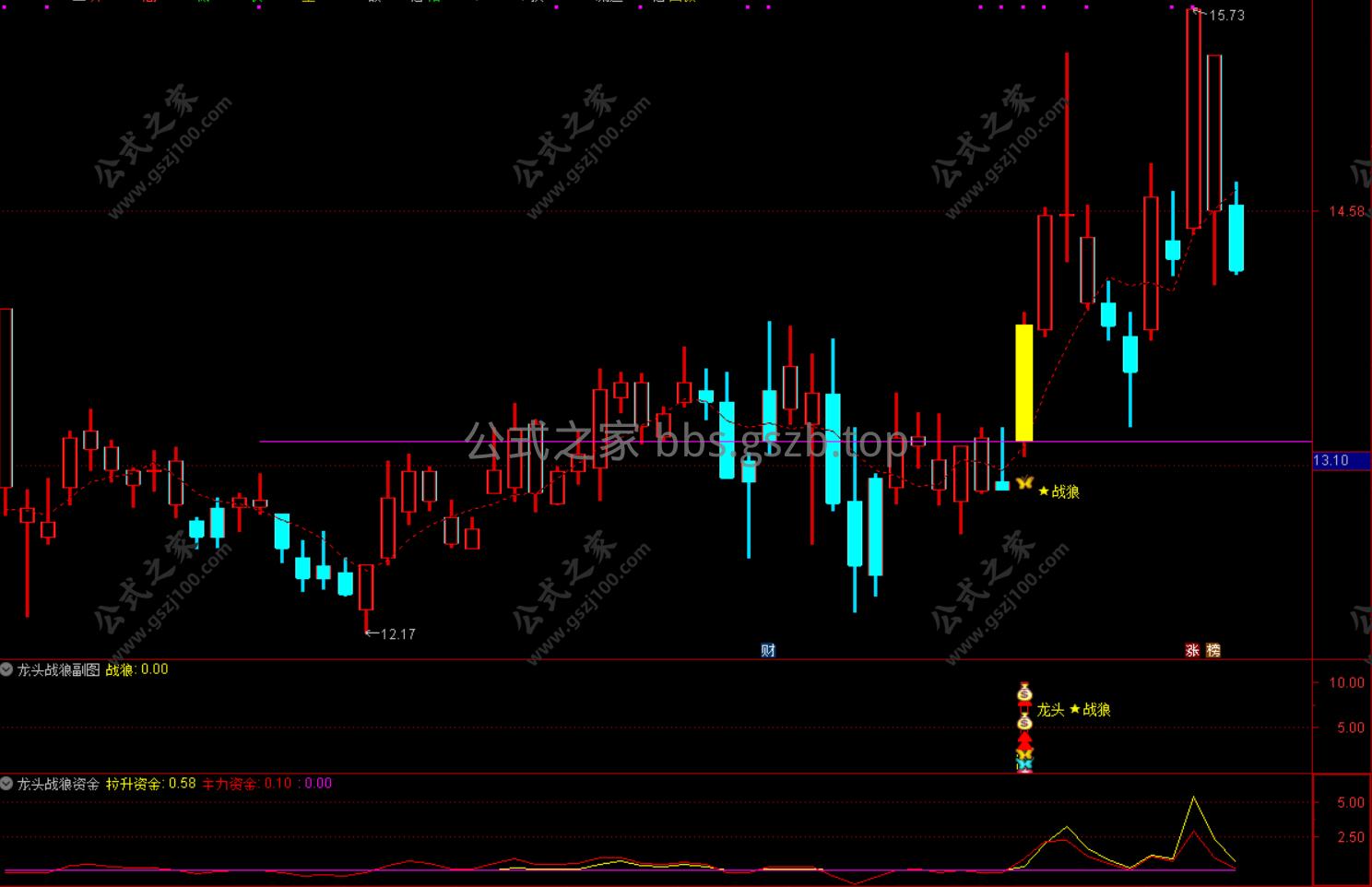Expand the 龙头战狼副图 indicator dropdown
The height and width of the screenshot is (887, 1372).
tap(7, 670)
